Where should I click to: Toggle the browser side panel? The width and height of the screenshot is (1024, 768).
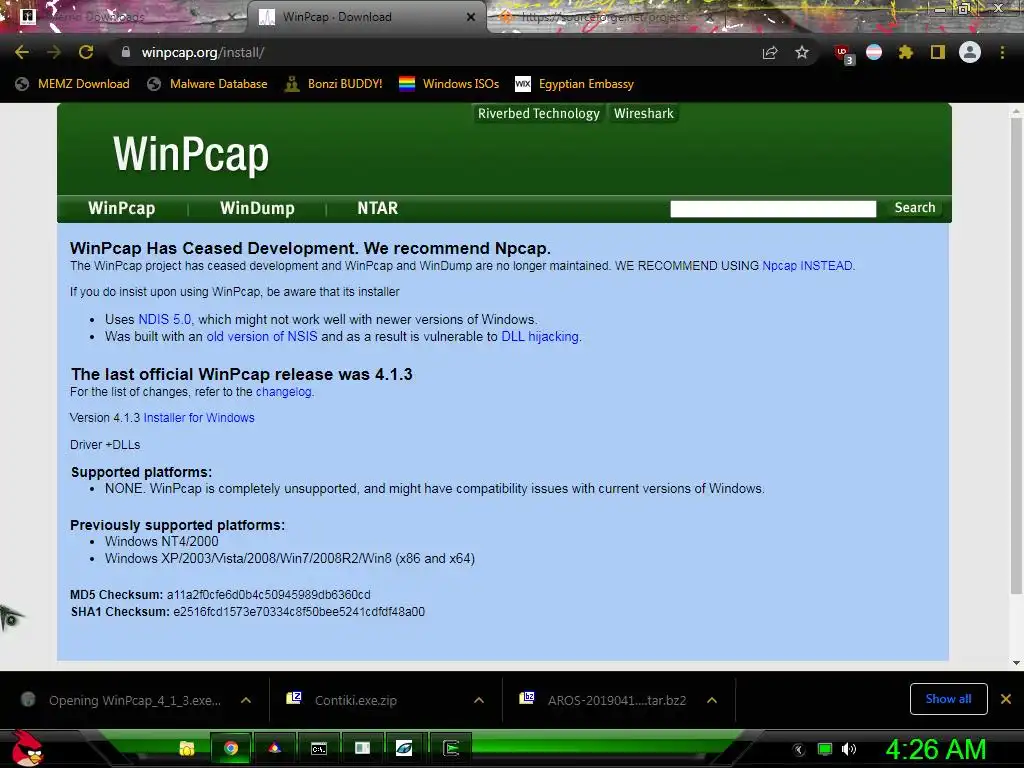[937, 52]
